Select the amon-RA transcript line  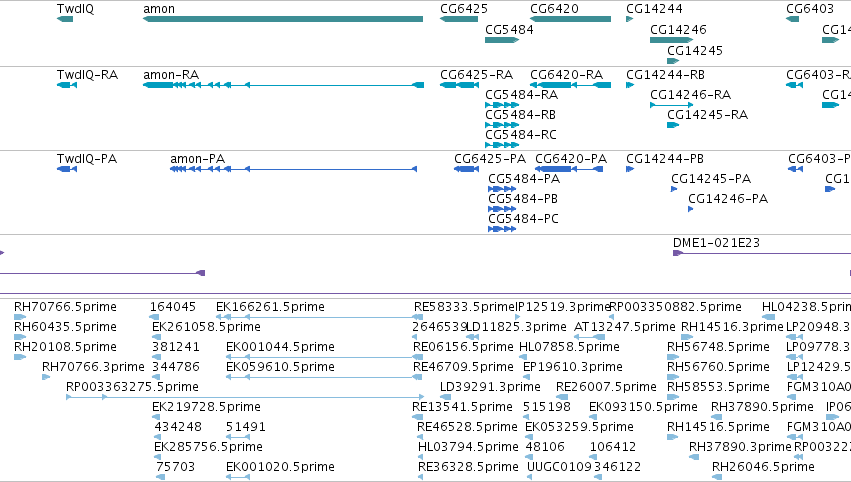tap(283, 85)
